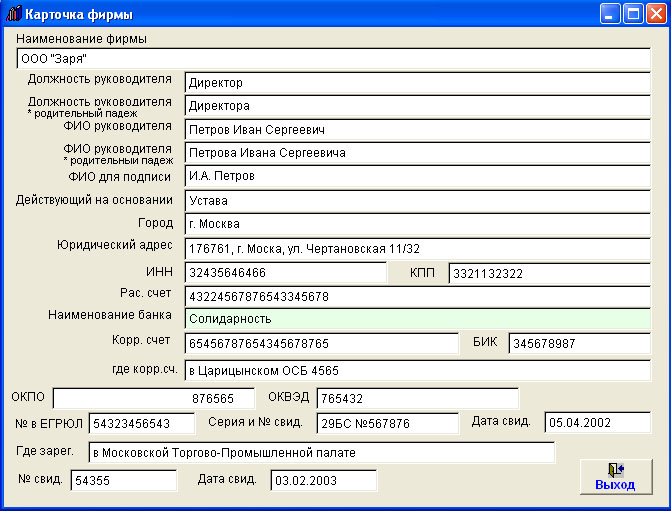Click the Город label
Viewport: 671px width, 511px height.
point(155,223)
